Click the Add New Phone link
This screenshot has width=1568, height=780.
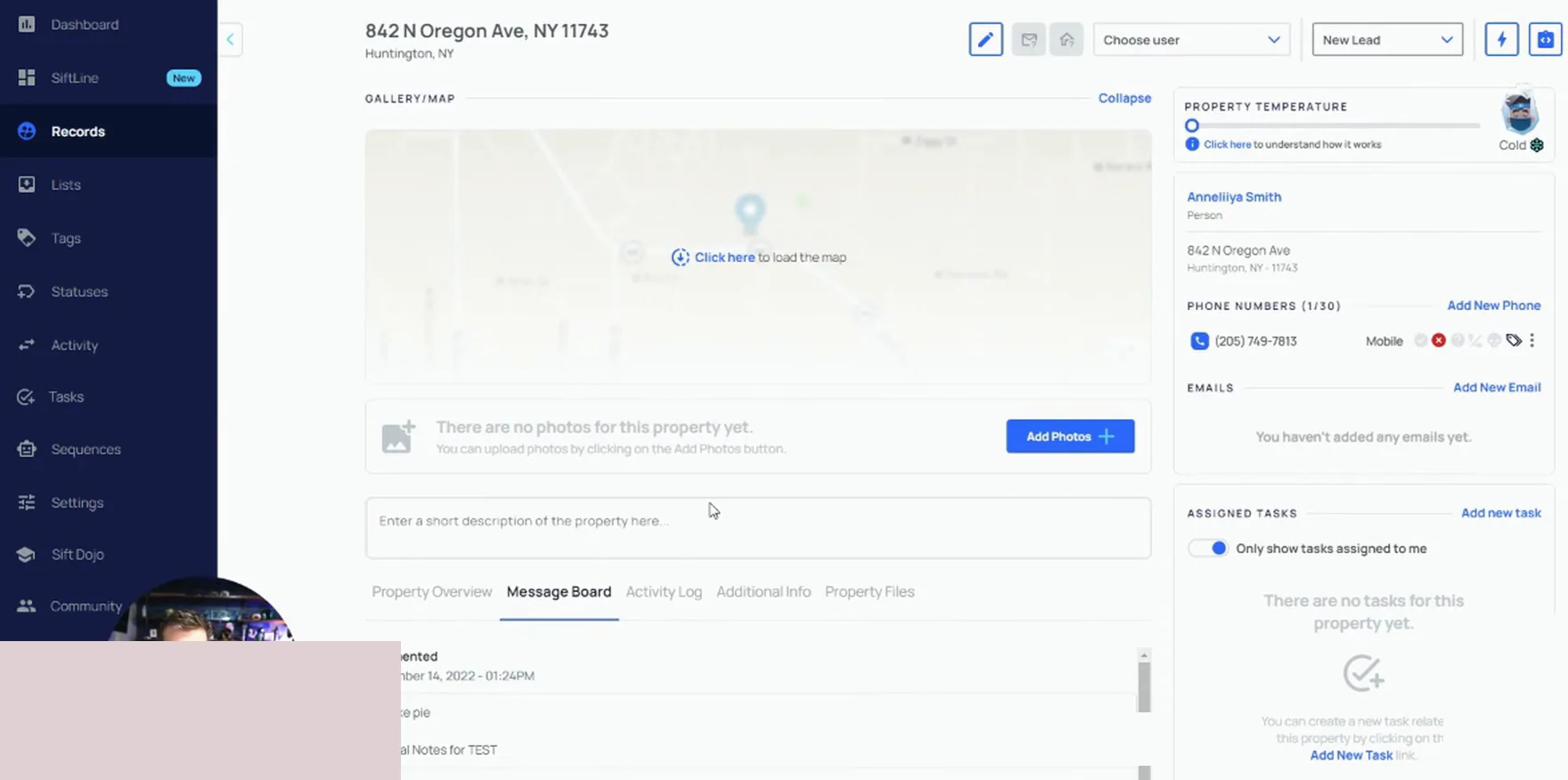click(1494, 305)
